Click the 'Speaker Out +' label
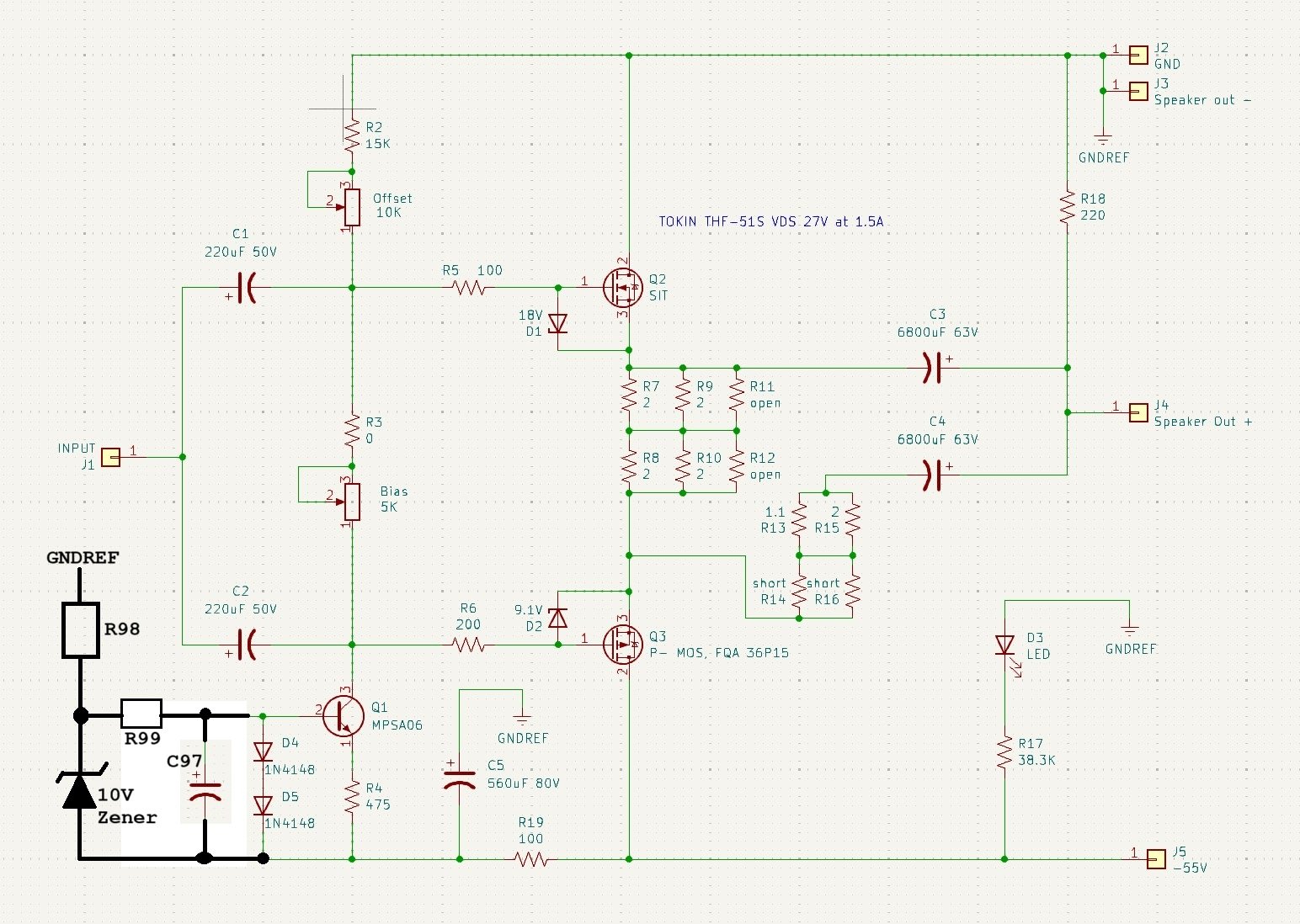Screen dimensions: 1300x924 [1202, 422]
